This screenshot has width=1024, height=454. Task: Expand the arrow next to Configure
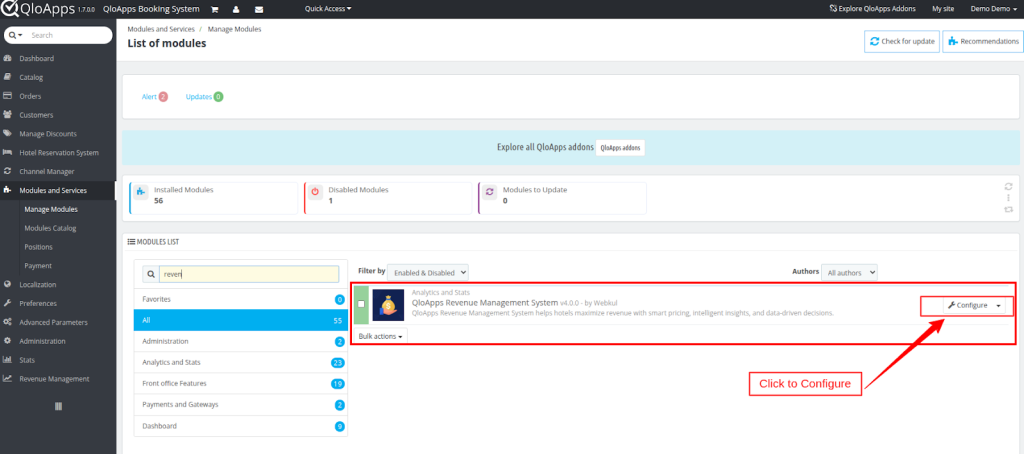click(999, 305)
